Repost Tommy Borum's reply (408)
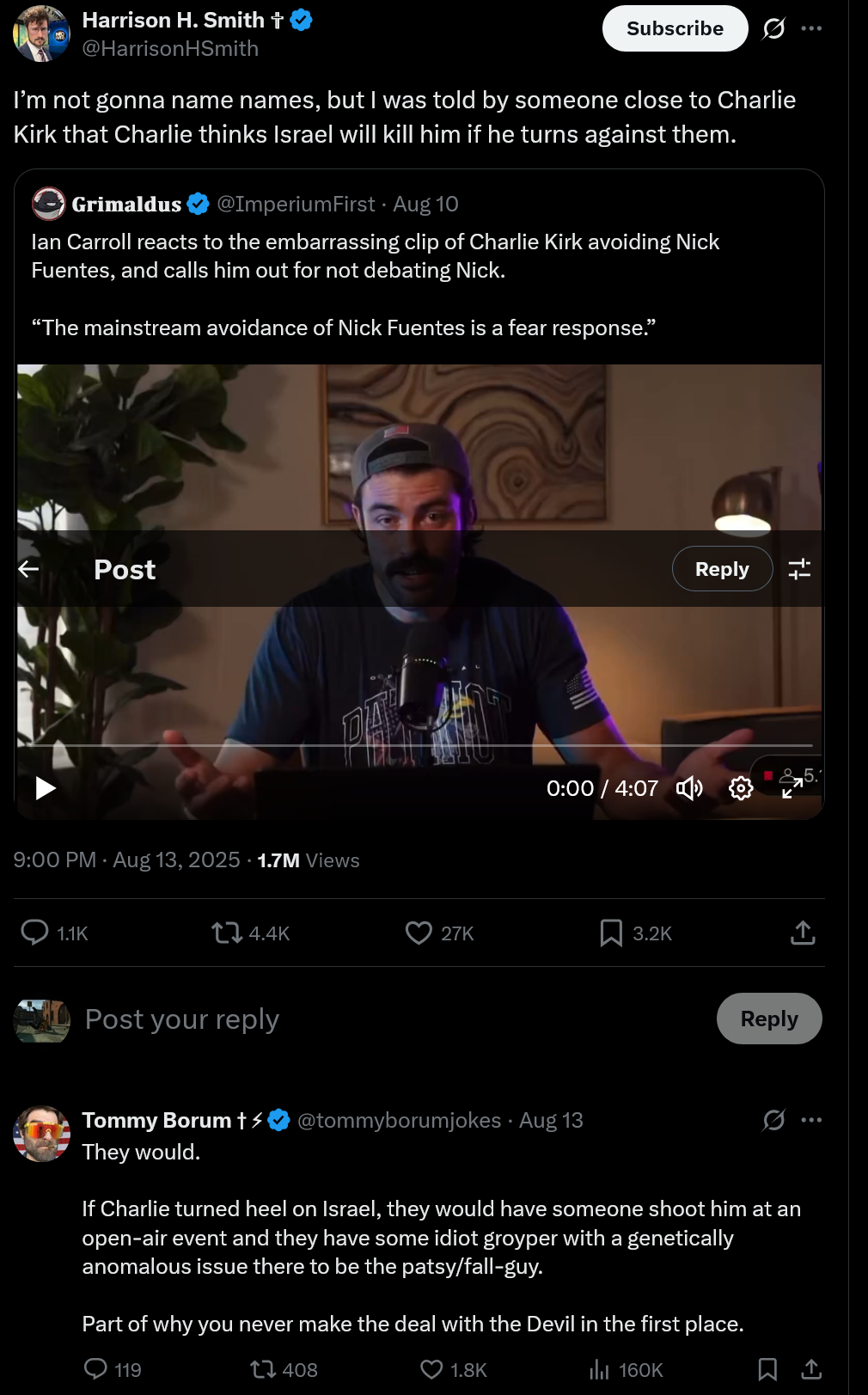The width and height of the screenshot is (868, 1395). 262,1369
